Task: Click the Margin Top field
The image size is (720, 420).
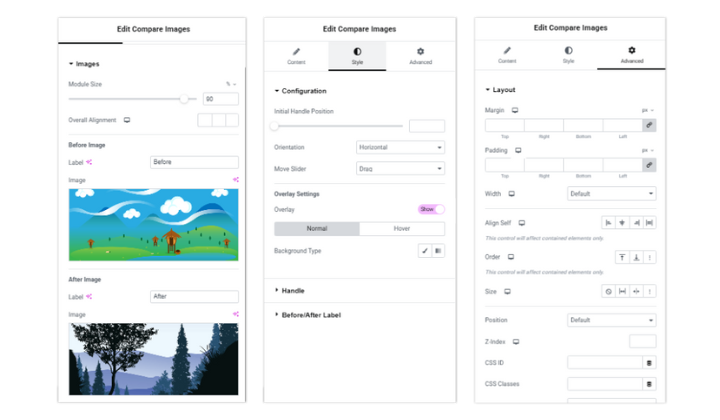Action: [505, 125]
